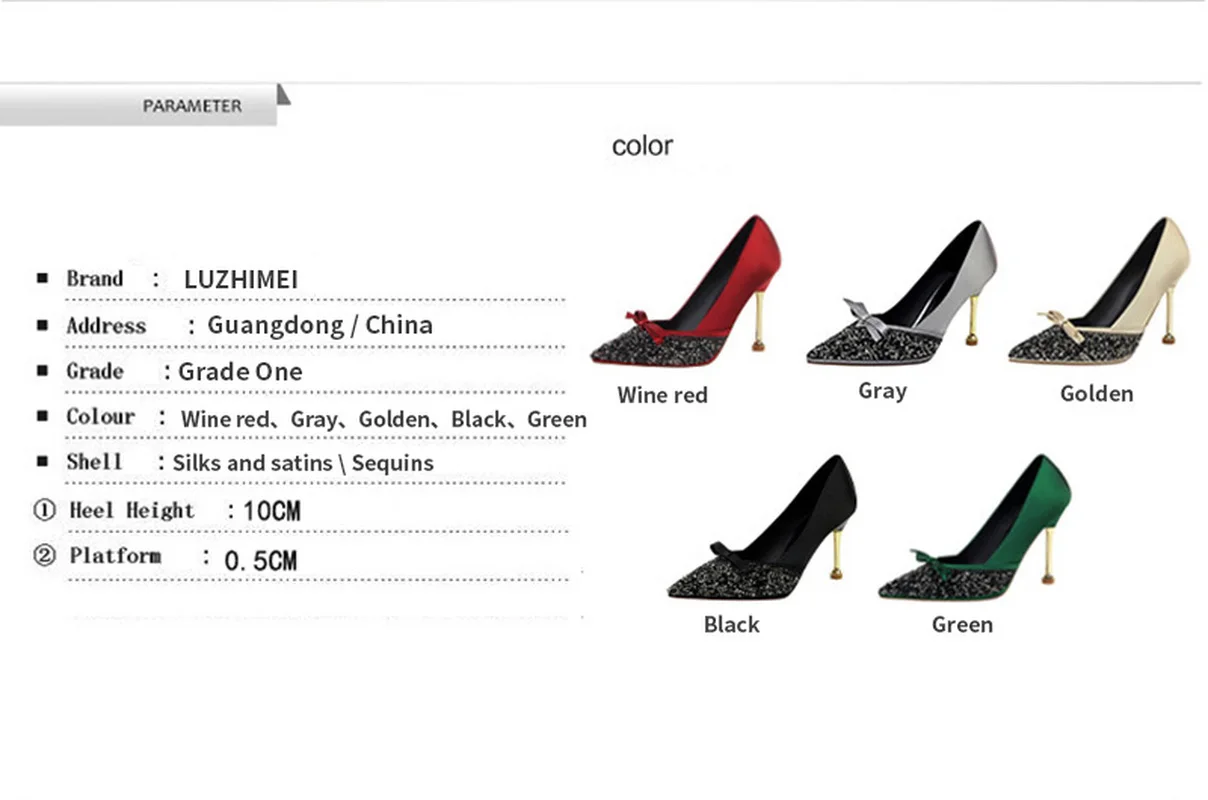
Task: Select the Wine red shoe image
Action: pyautogui.click(x=685, y=291)
